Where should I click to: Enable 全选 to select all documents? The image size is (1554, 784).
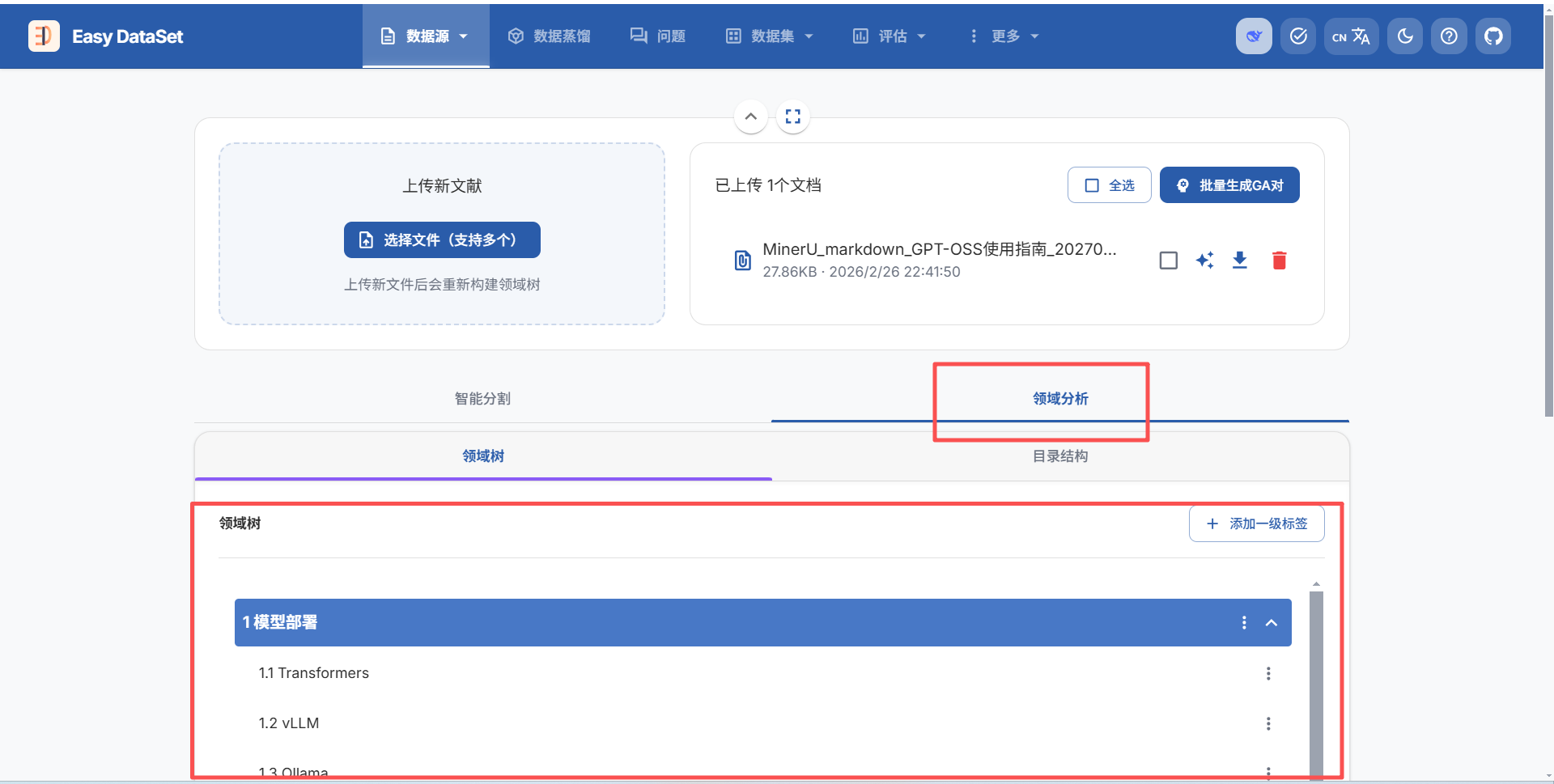pos(1109,184)
